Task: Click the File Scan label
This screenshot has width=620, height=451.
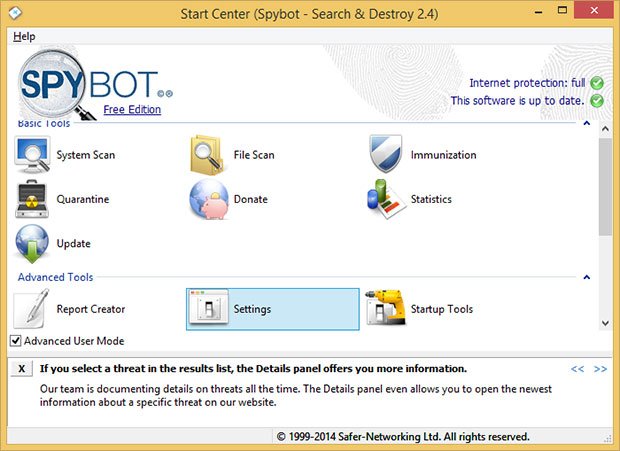Action: click(x=254, y=155)
